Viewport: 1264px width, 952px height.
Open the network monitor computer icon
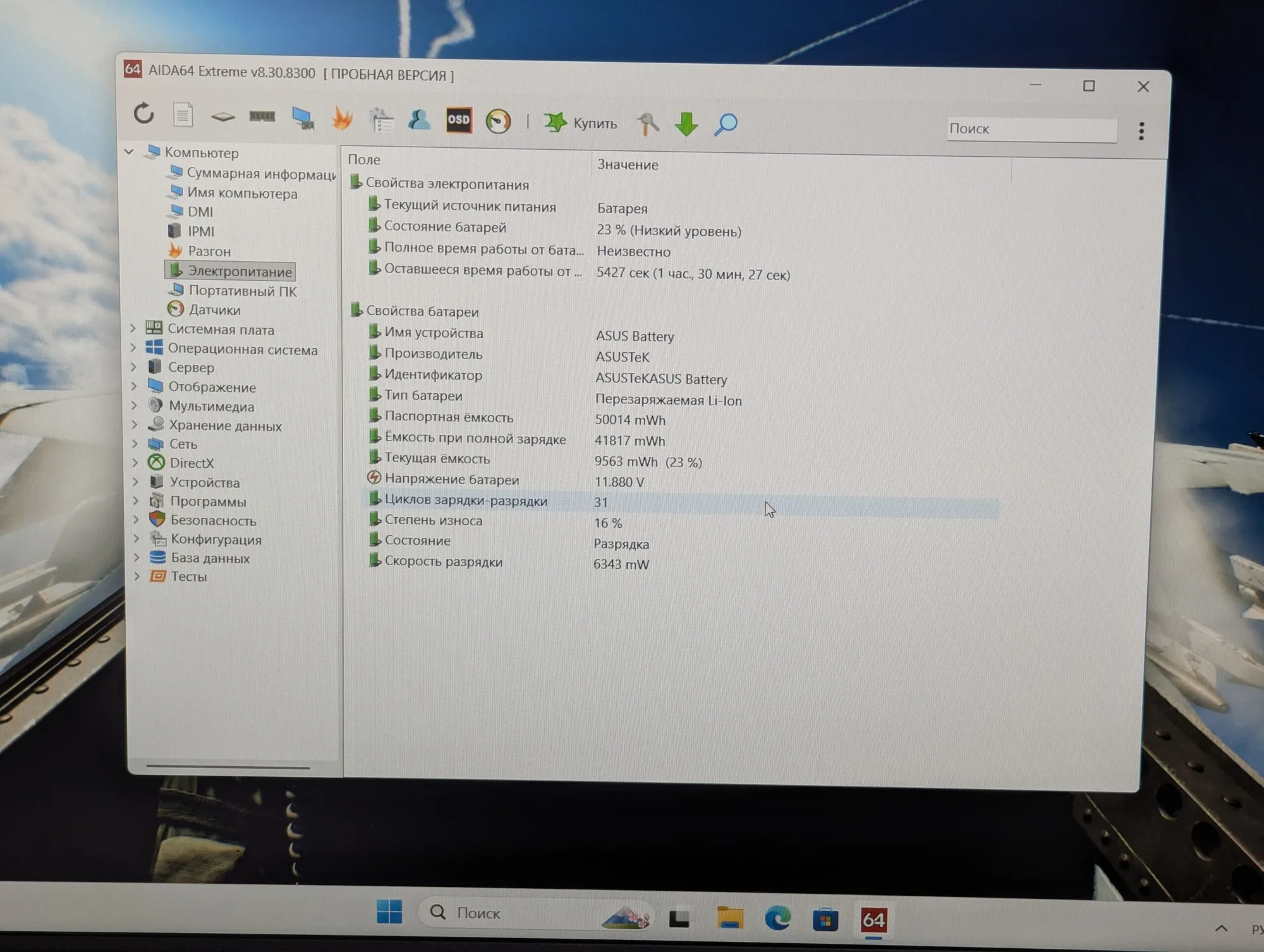(x=303, y=118)
